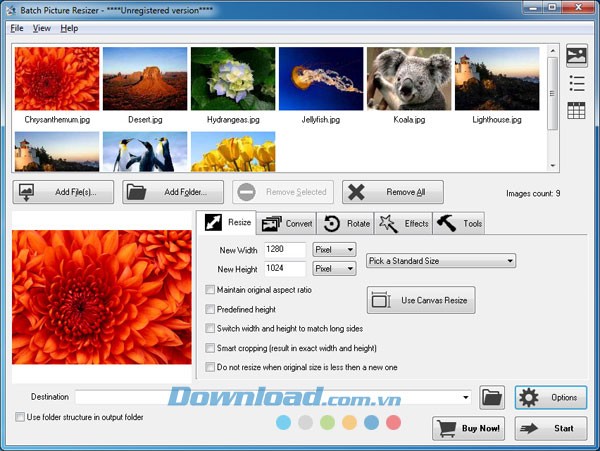Image resolution: width=600 pixels, height=451 pixels.
Task: Click the browse destination folder icon
Action: point(491,397)
